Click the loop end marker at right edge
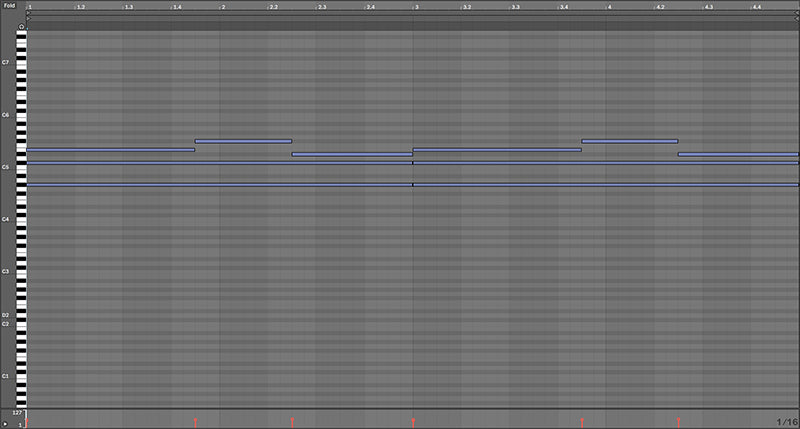The height and width of the screenshot is (429, 800). [x=796, y=15]
